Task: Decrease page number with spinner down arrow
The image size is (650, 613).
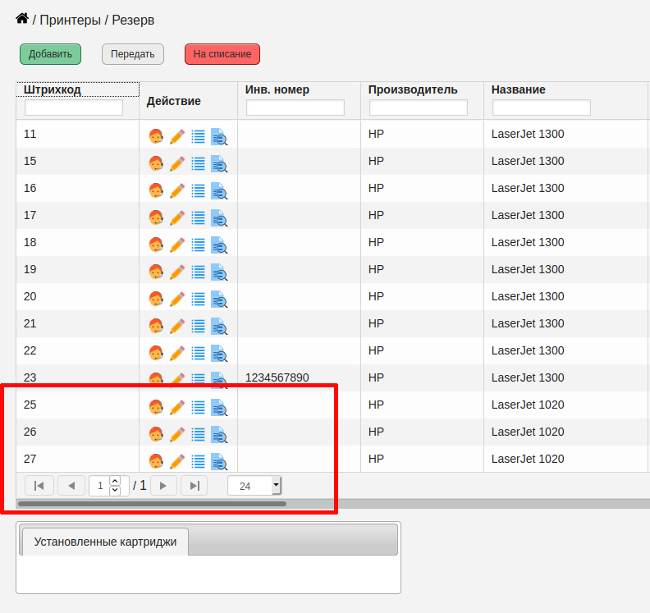Action: click(x=115, y=490)
